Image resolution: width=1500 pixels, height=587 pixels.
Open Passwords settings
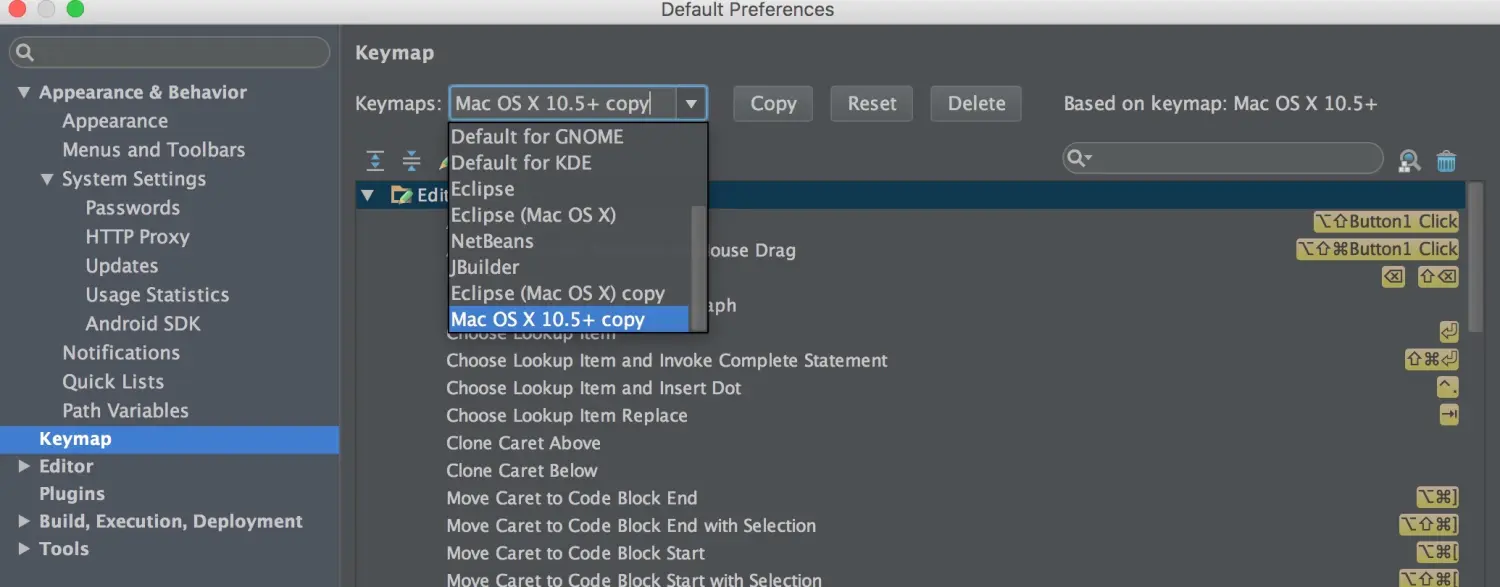(x=133, y=208)
